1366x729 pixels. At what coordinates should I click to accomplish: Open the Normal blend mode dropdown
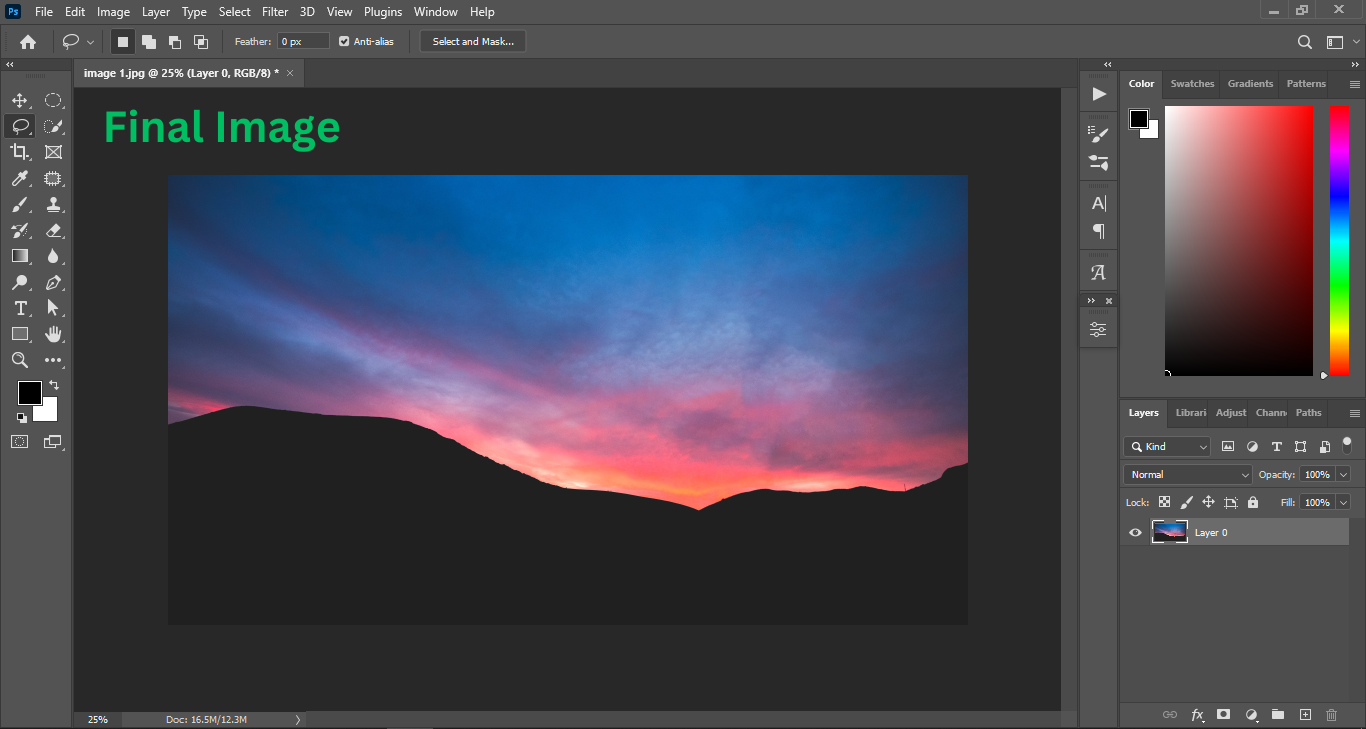point(1188,475)
